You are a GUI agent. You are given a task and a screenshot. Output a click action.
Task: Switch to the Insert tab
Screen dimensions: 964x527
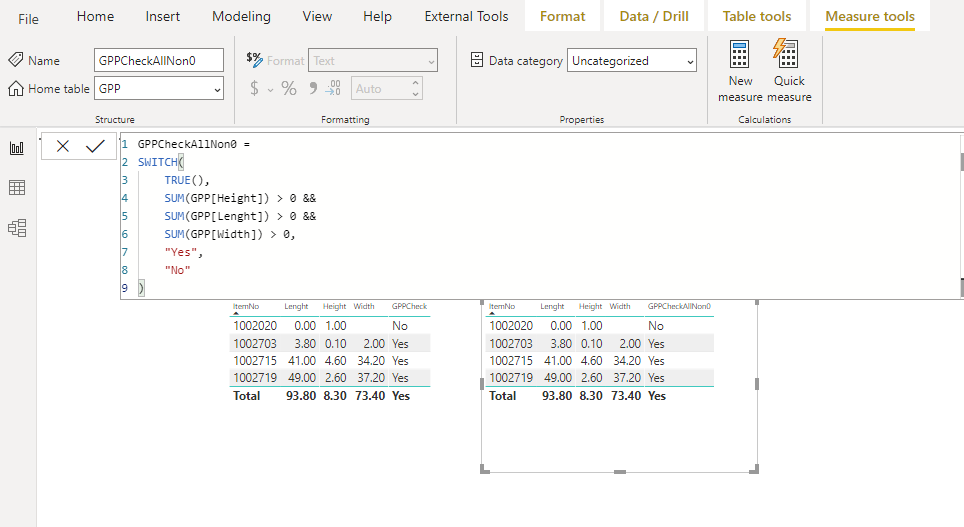[162, 17]
